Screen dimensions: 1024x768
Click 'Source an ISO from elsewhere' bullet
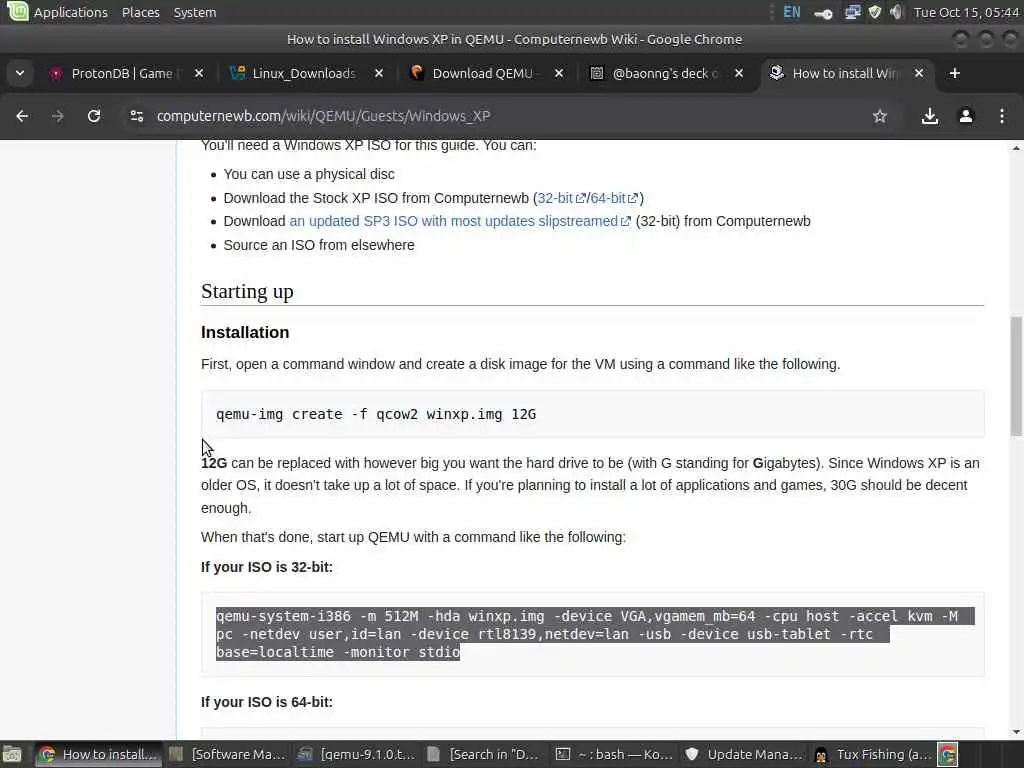click(x=319, y=245)
